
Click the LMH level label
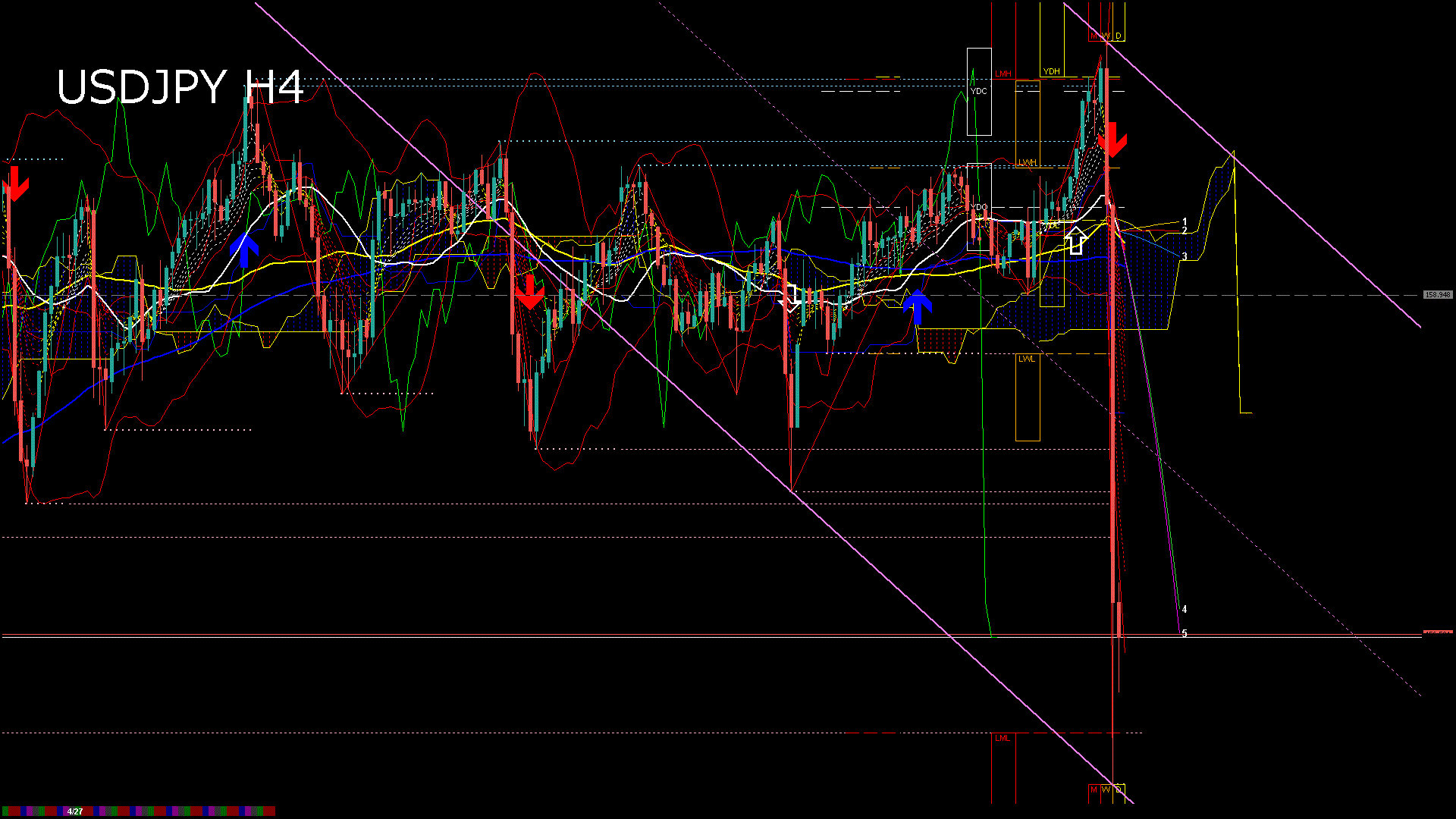coord(1003,74)
